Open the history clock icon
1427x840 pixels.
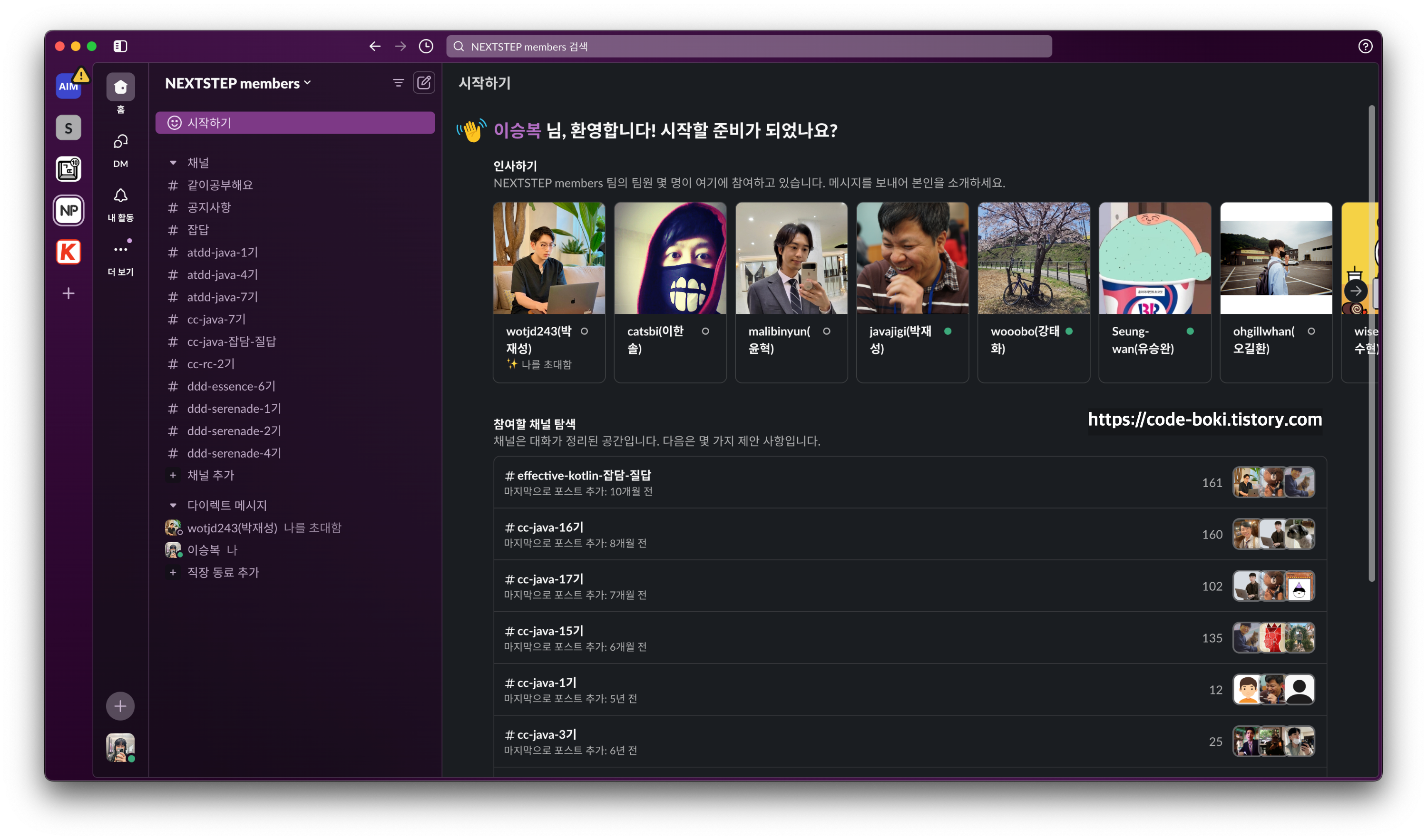(x=426, y=47)
